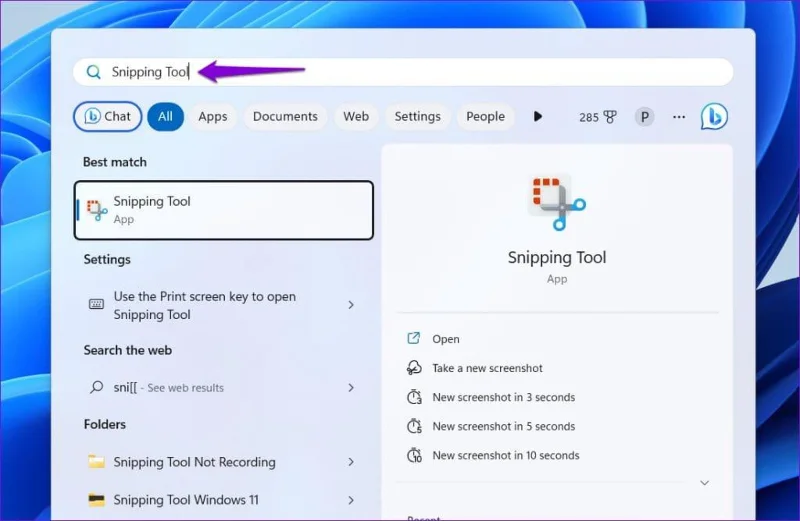Click the 3-second timer icon
800x521 pixels.
(414, 396)
